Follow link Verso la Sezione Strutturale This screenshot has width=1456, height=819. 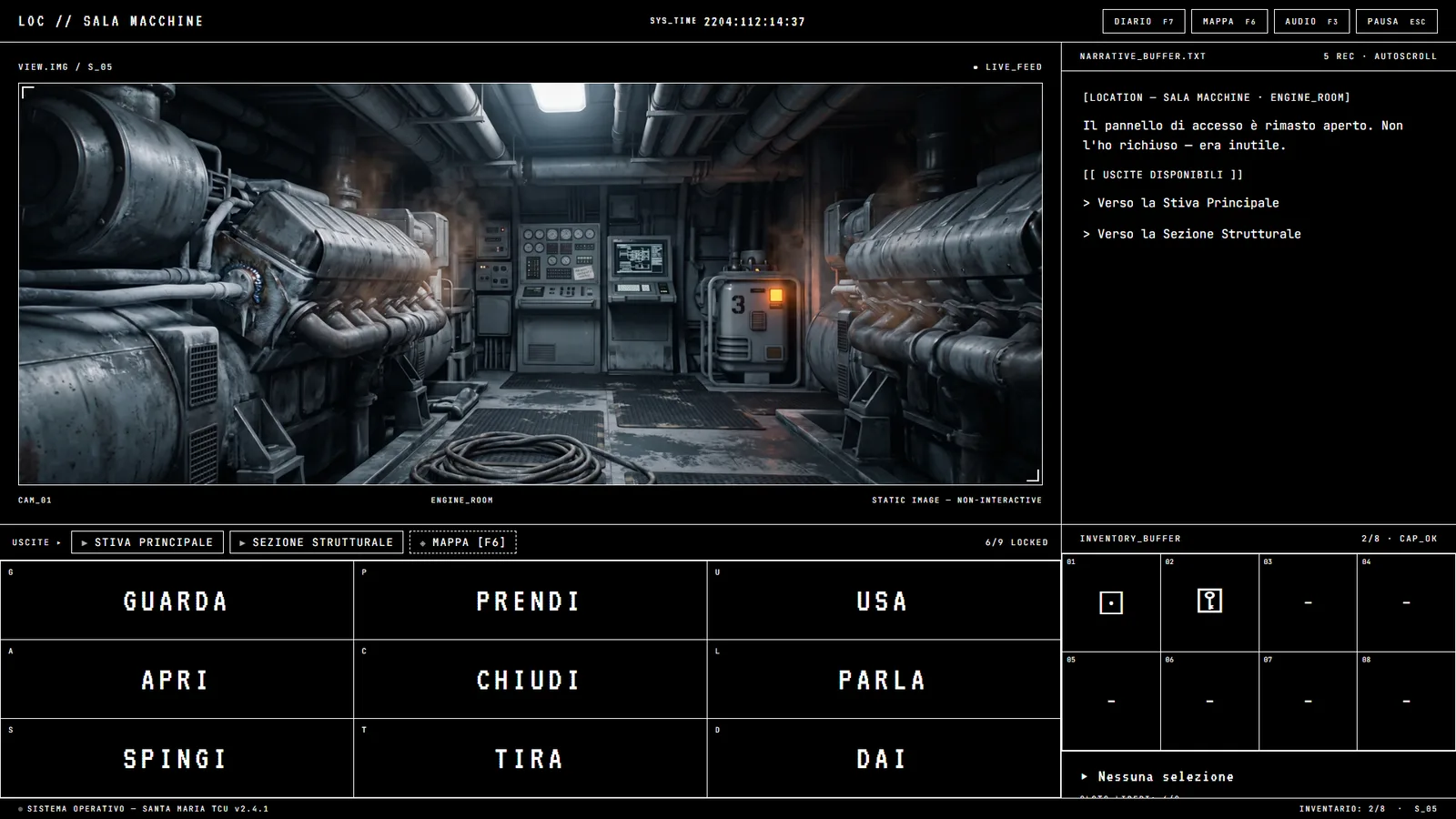point(1192,234)
